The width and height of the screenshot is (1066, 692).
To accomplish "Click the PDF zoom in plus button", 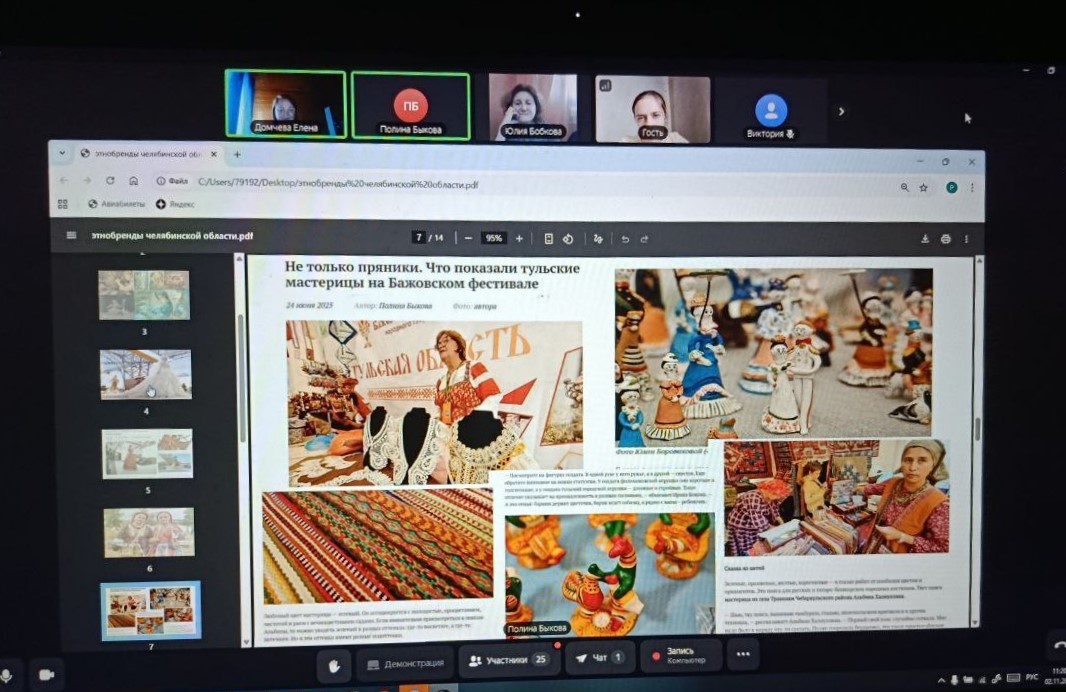I will (x=519, y=238).
